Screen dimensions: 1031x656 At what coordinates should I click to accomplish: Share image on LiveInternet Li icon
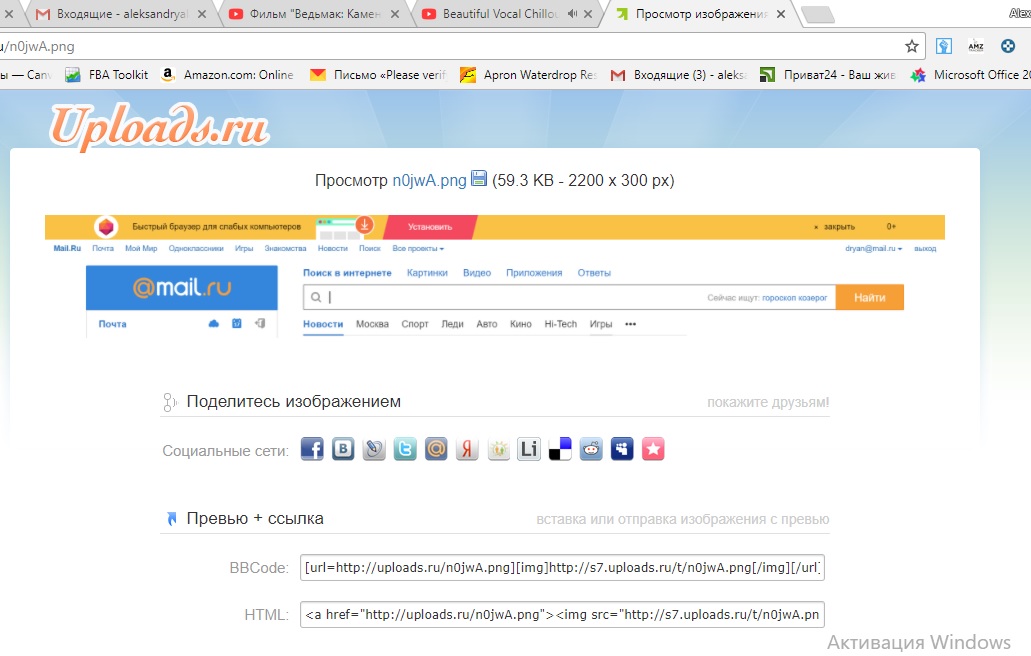point(529,449)
